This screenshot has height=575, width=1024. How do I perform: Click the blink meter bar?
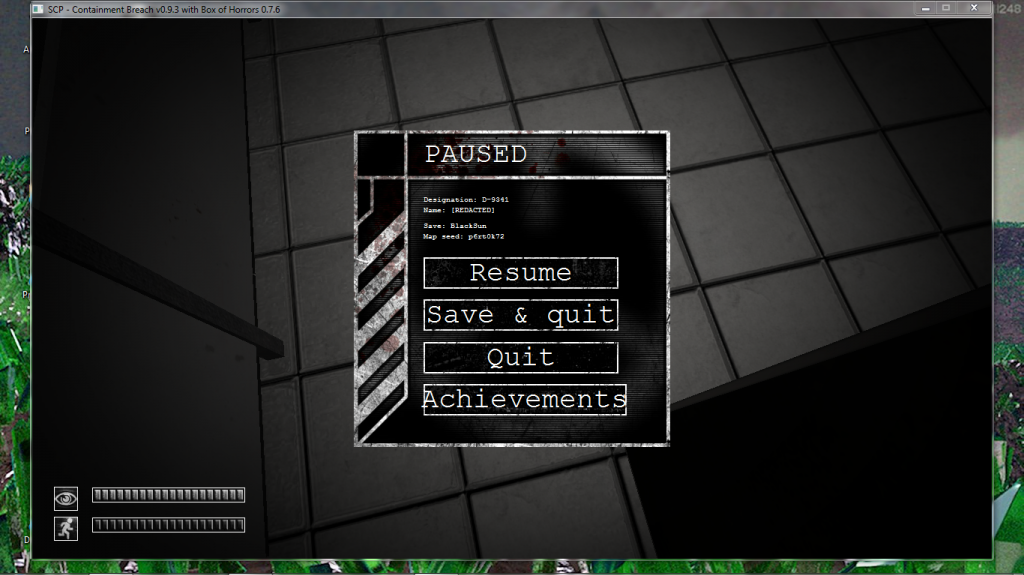168,495
